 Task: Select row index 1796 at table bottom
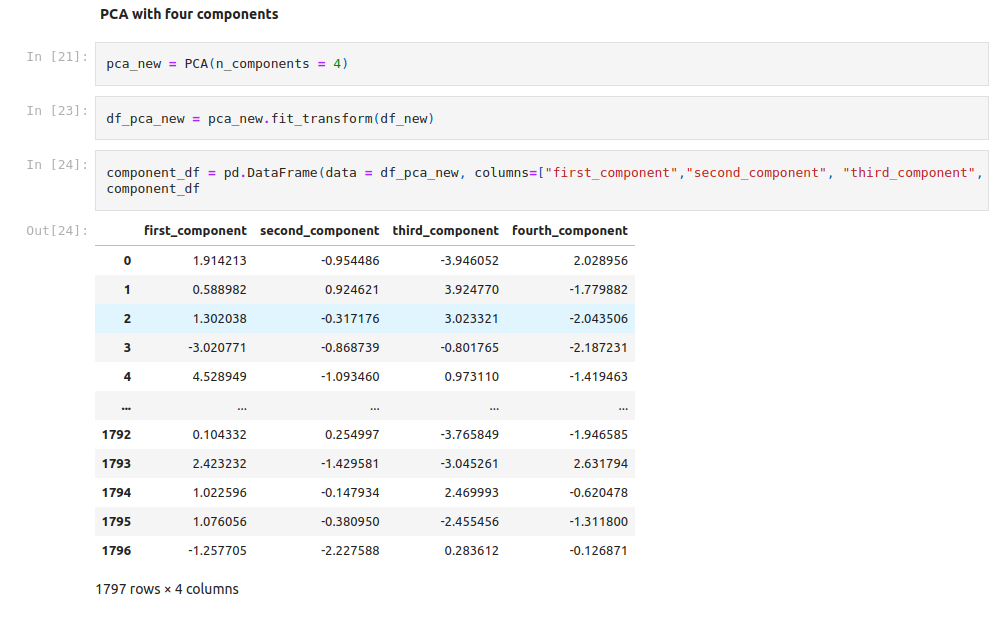[117, 551]
